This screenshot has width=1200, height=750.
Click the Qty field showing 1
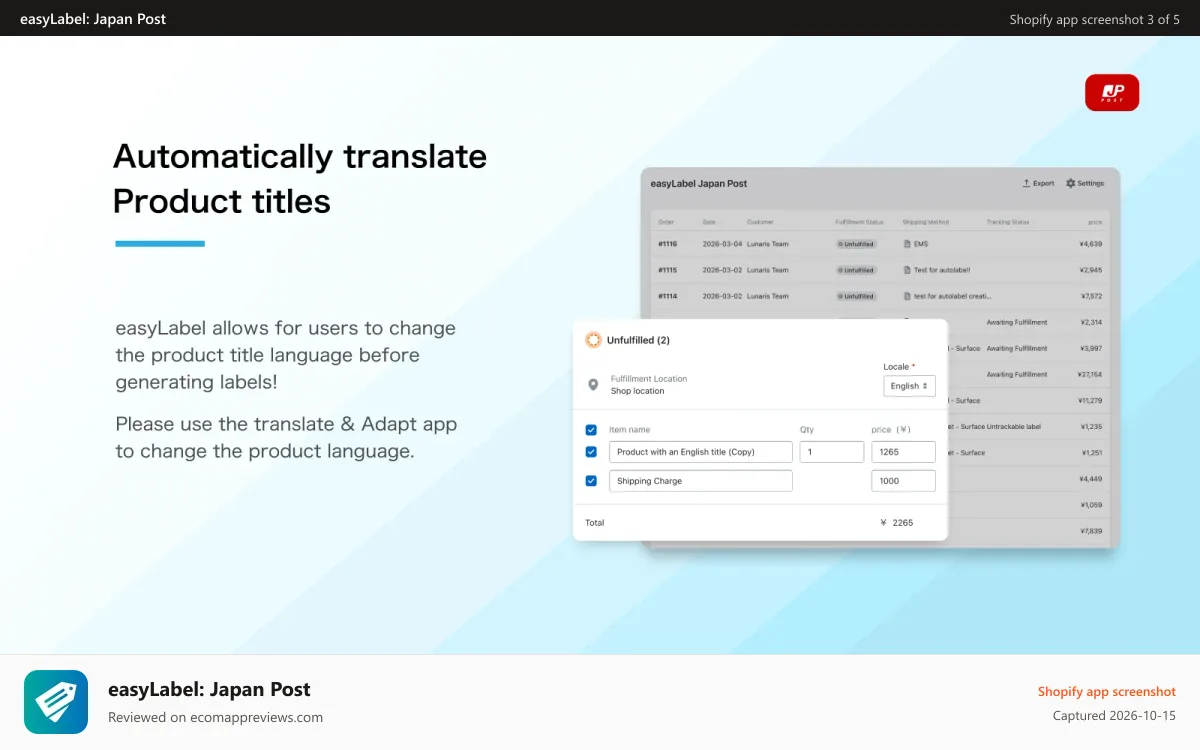pos(832,452)
